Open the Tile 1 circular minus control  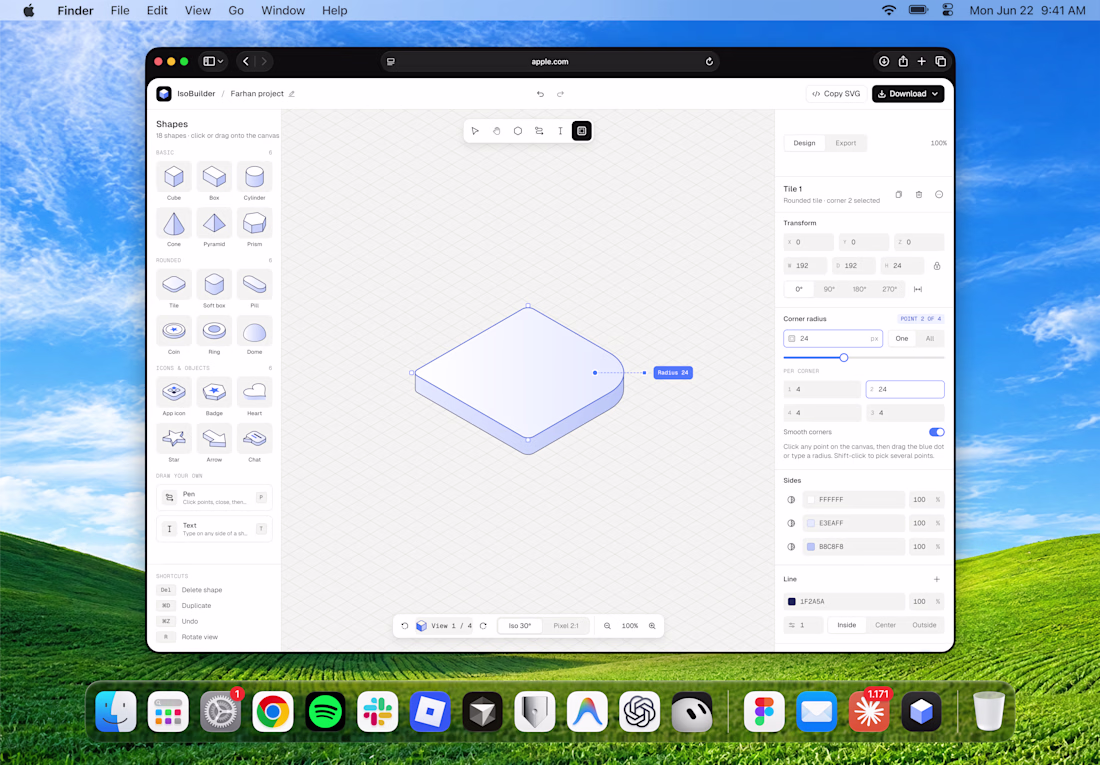(x=939, y=194)
